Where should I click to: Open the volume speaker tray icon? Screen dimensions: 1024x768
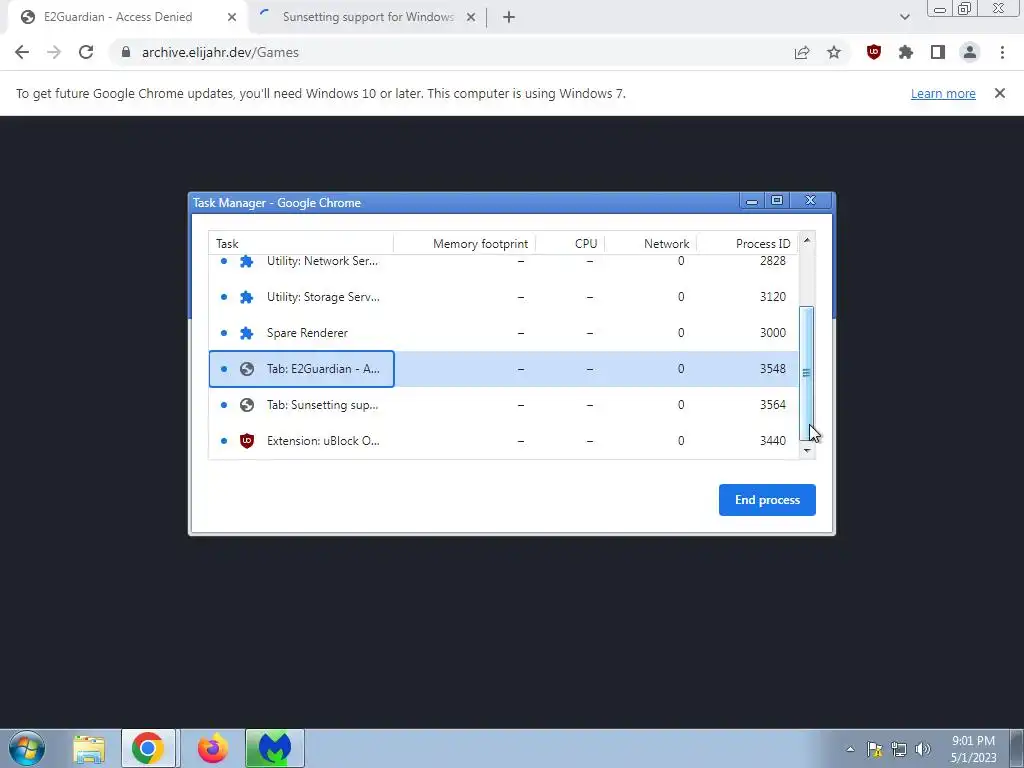[x=922, y=749]
